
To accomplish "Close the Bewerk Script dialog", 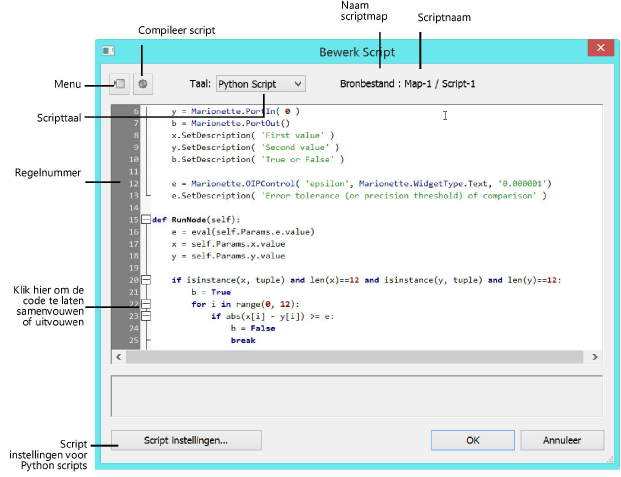I will coord(599,49).
